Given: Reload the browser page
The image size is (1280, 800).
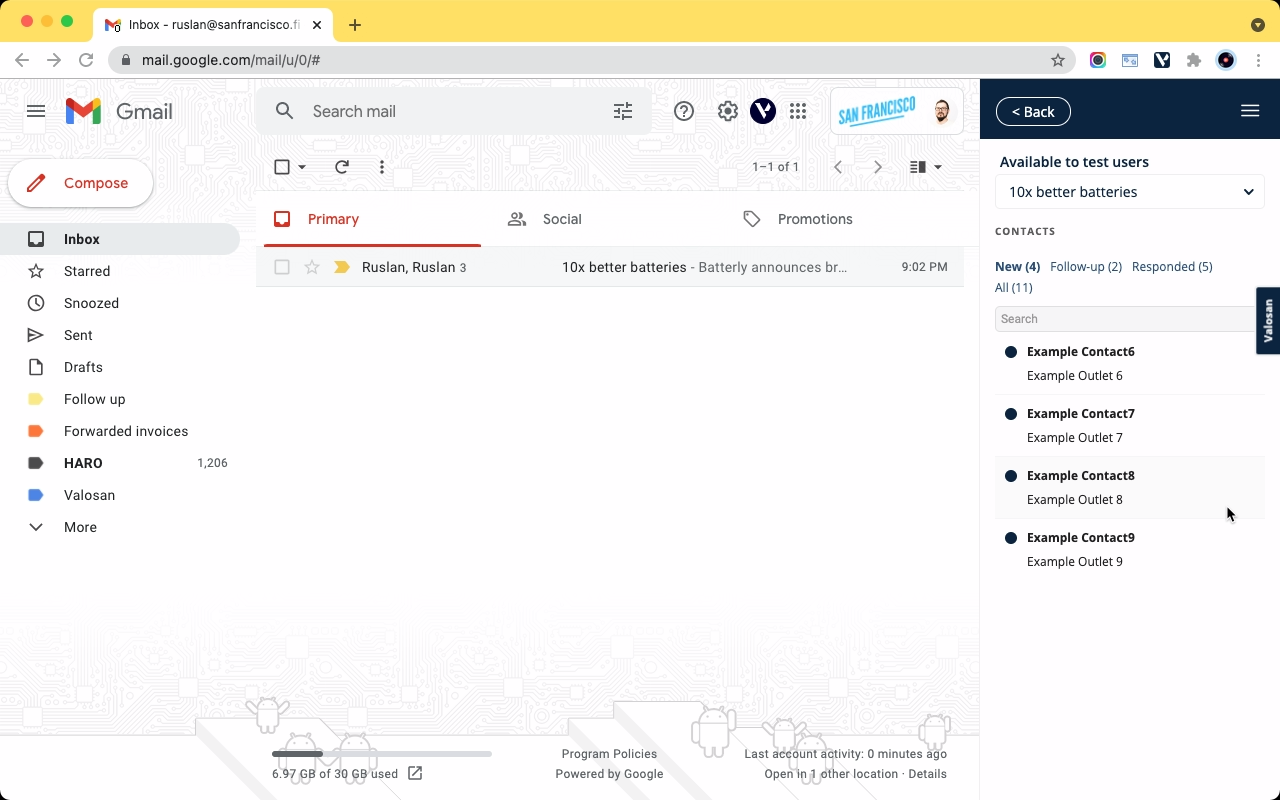Looking at the screenshot, I should [x=86, y=60].
